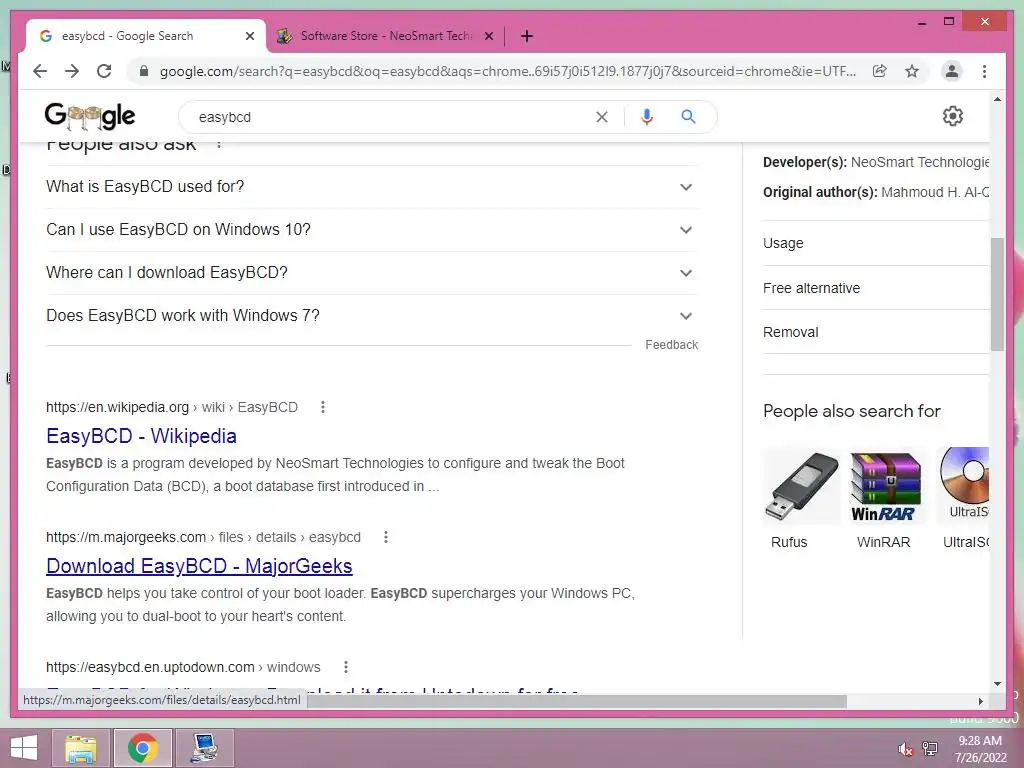1024x768 pixels.
Task: Click the muted volume tray icon
Action: [905, 749]
